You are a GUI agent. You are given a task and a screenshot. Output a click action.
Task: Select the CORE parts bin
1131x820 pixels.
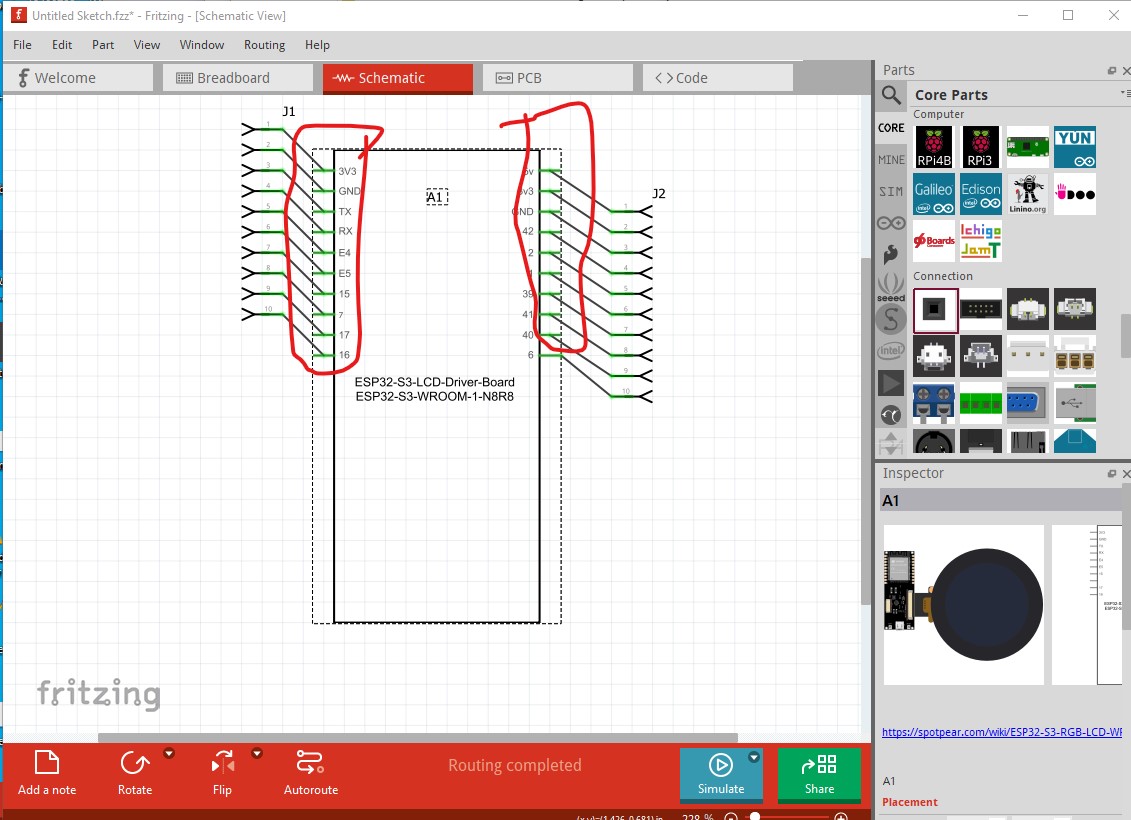pos(891,128)
